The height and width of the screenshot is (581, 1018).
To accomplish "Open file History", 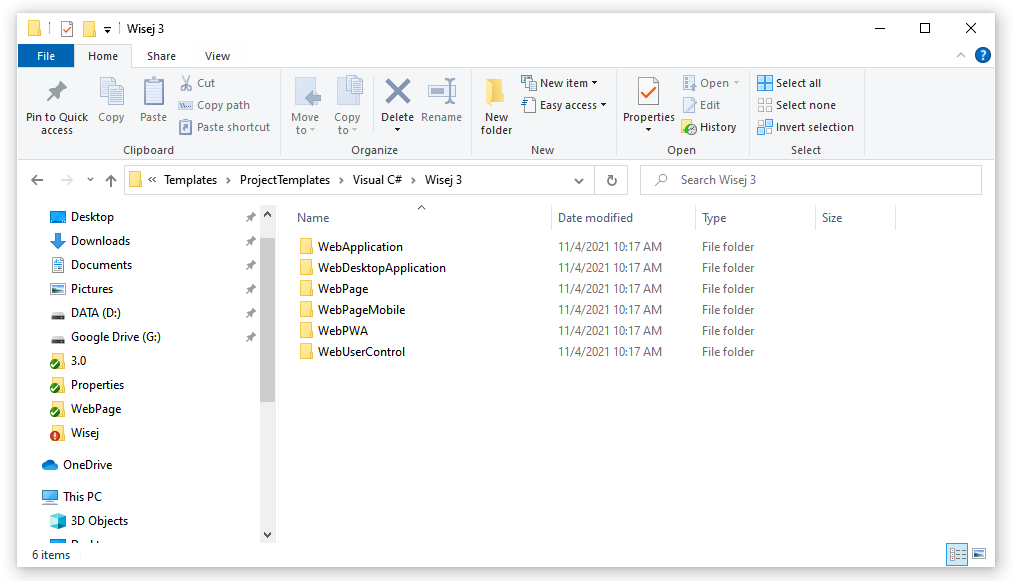I will [x=709, y=127].
